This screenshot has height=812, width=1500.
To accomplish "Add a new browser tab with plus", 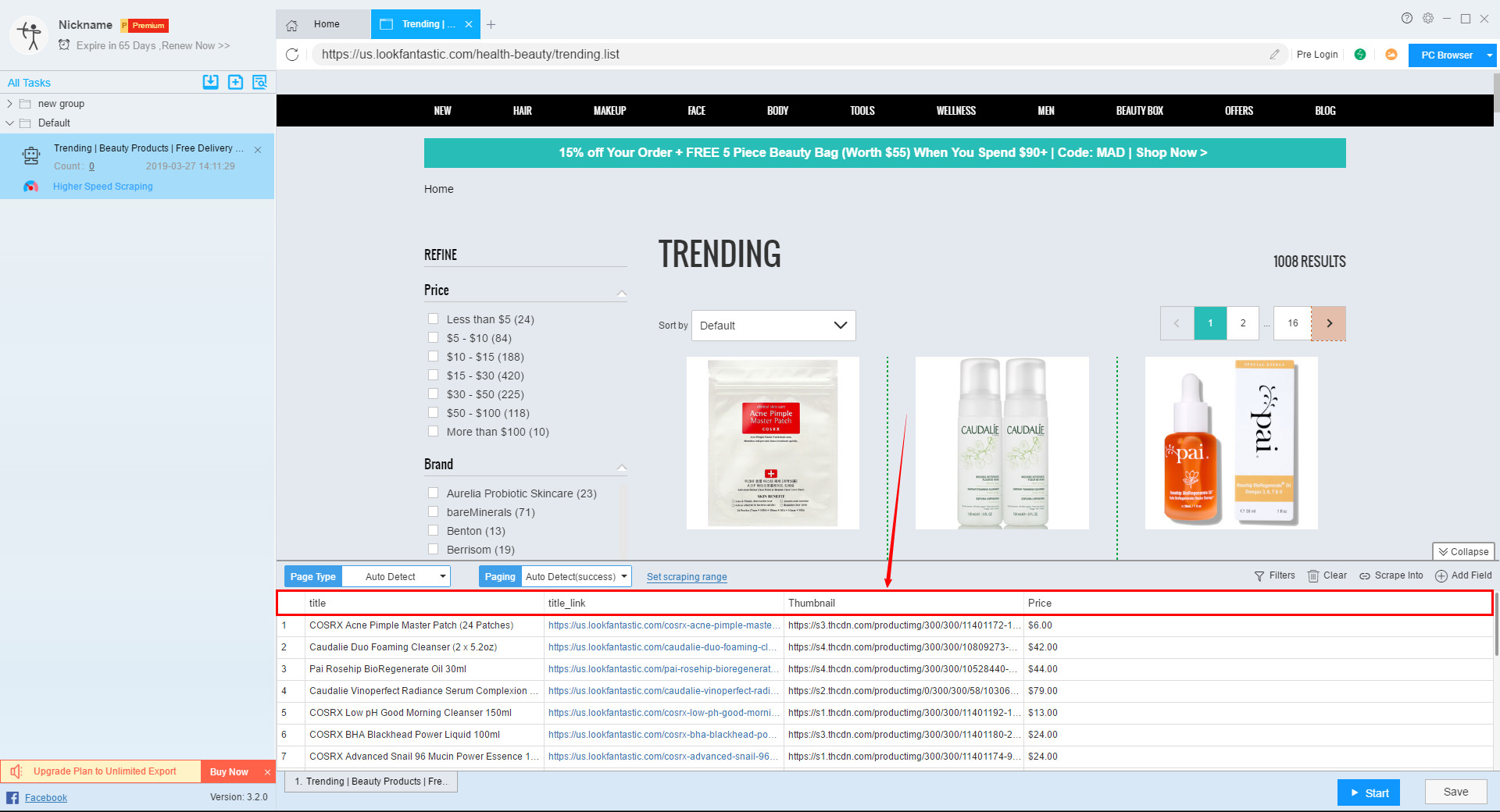I will coord(491,25).
